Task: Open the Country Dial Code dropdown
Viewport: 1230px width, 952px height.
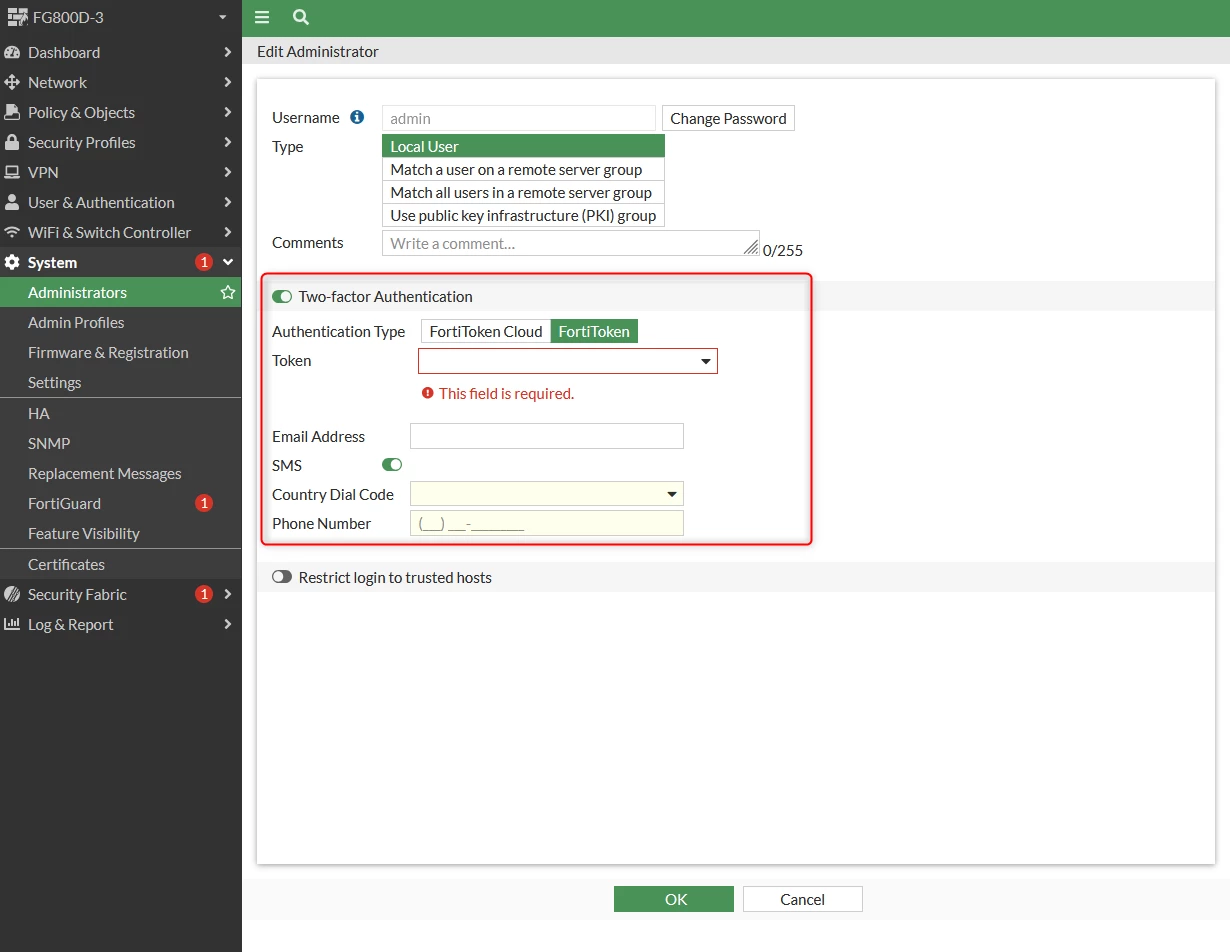Action: tap(547, 494)
